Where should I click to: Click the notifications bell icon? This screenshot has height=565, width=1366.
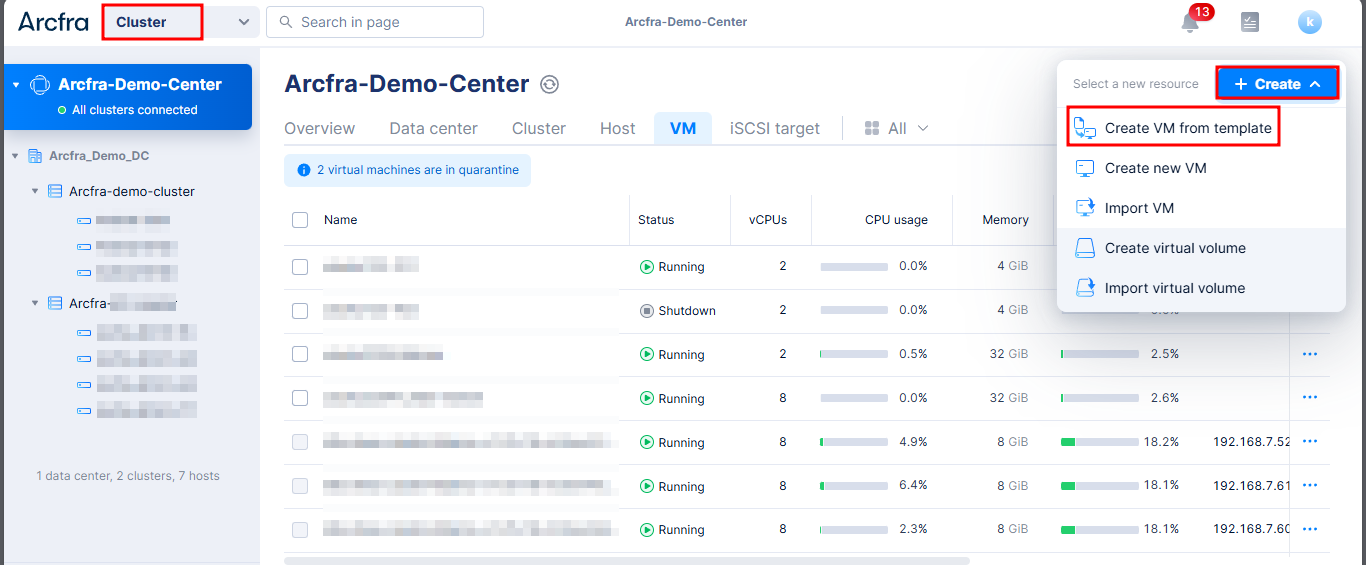click(x=1190, y=23)
